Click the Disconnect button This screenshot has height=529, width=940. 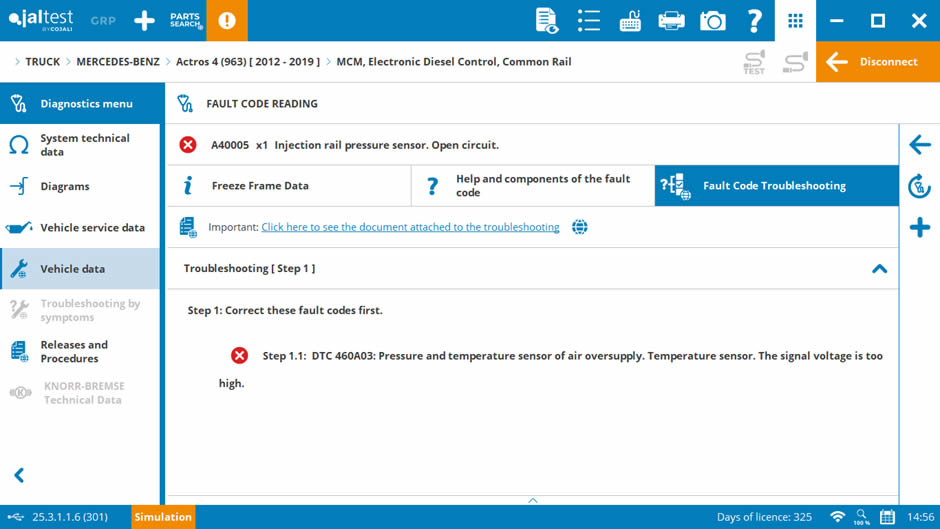click(878, 61)
